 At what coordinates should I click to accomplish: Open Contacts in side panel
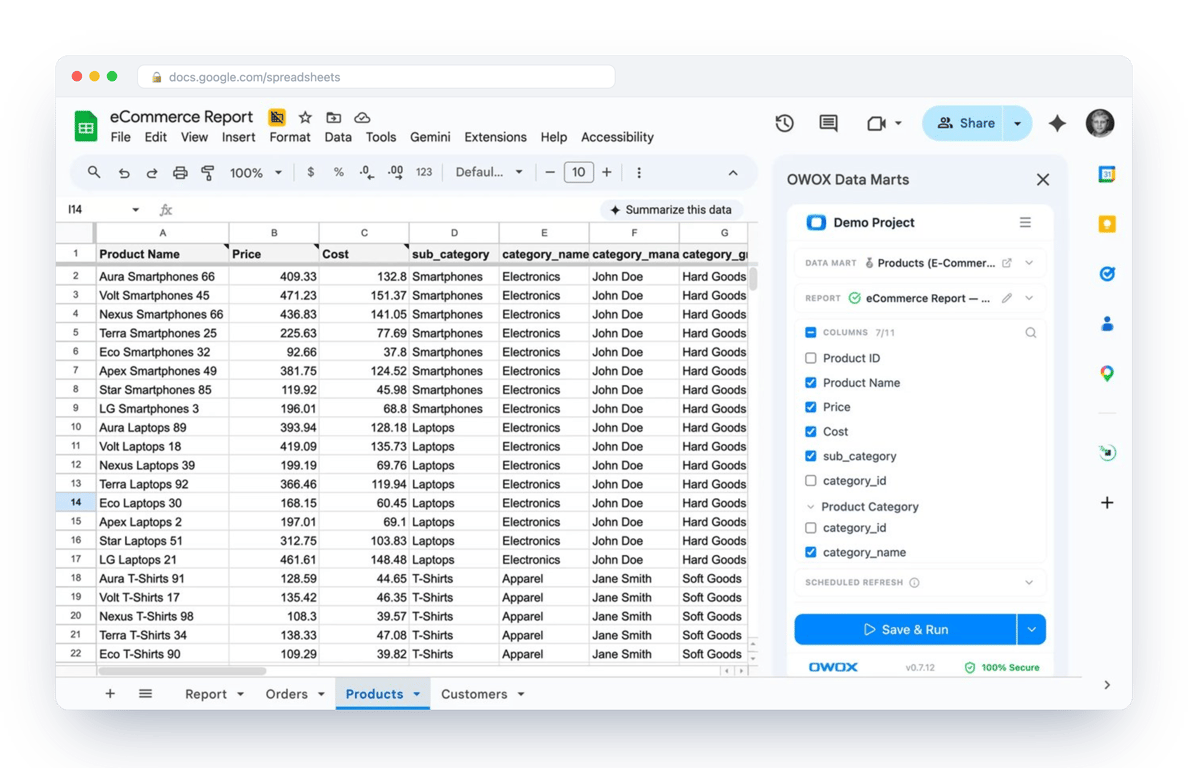[x=1107, y=323]
